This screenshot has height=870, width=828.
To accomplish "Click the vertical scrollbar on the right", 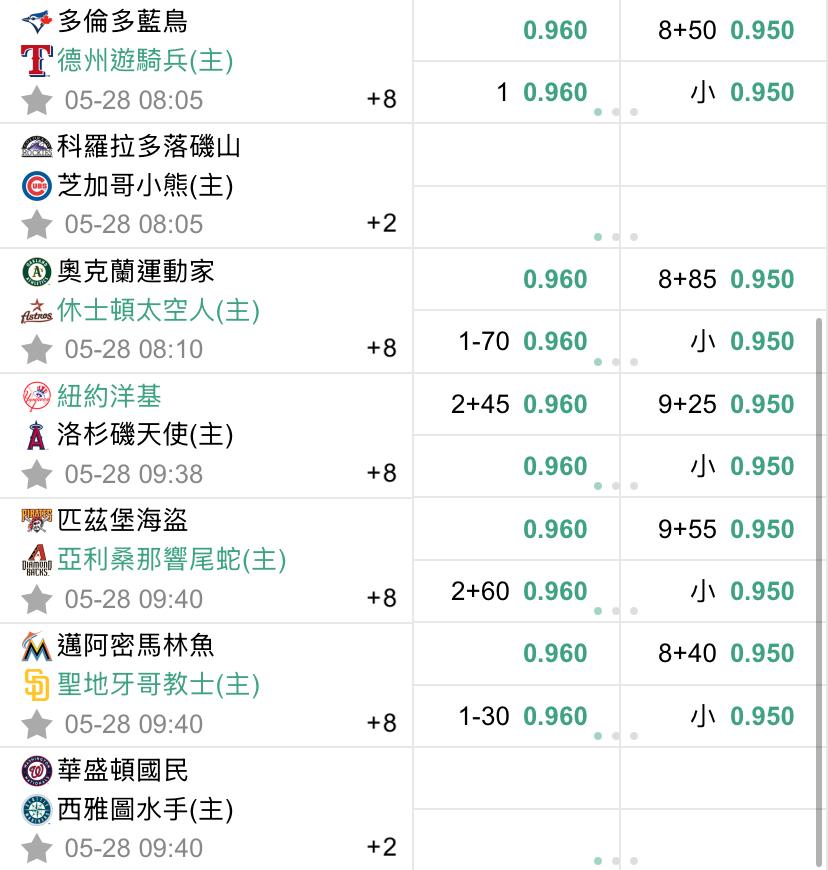I will coord(819,591).
